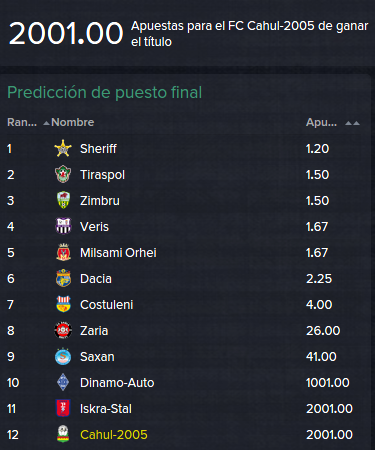This screenshot has height=450, width=375.
Task: Sort table by Nombre column header
Action: point(73,122)
